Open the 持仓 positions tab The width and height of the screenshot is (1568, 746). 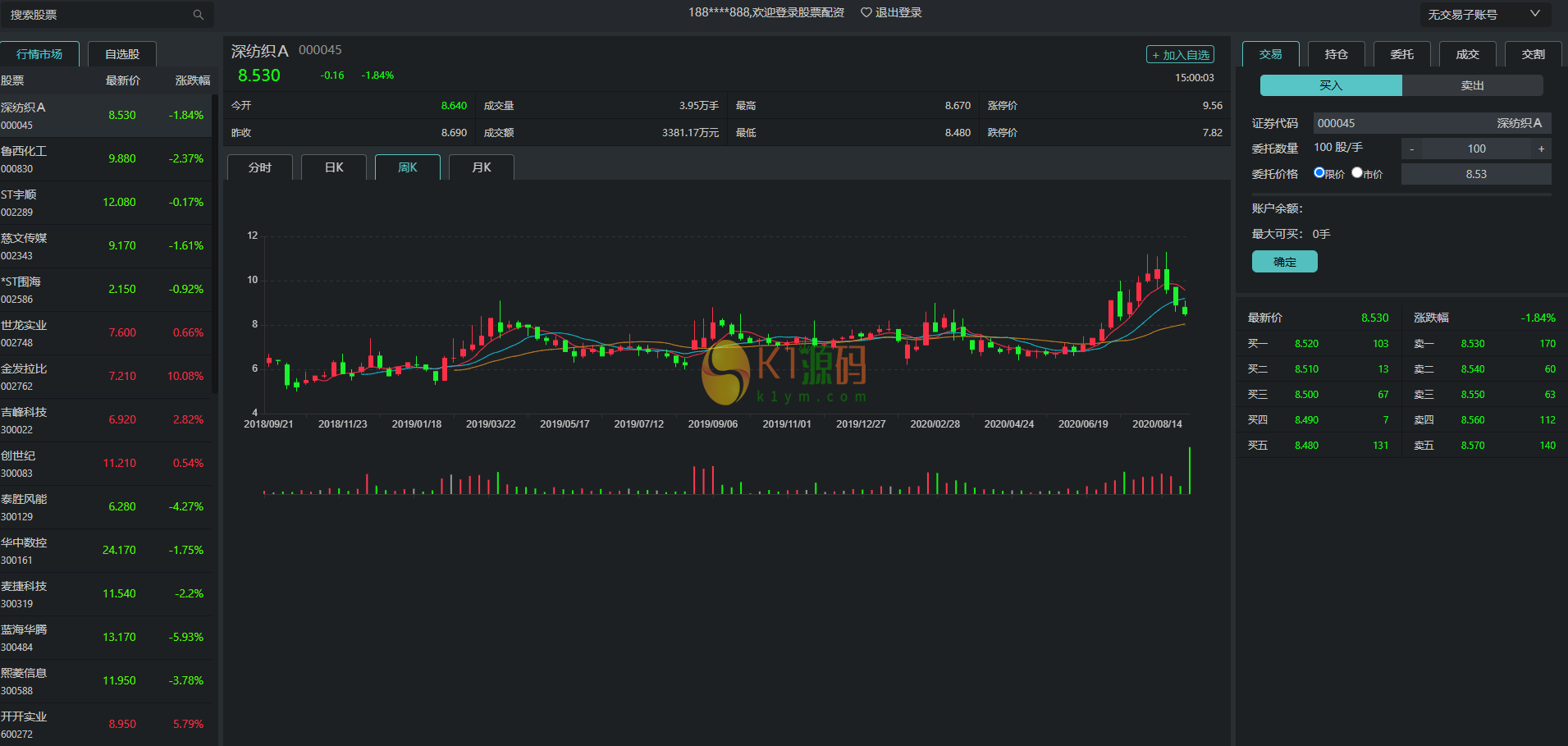pyautogui.click(x=1336, y=54)
